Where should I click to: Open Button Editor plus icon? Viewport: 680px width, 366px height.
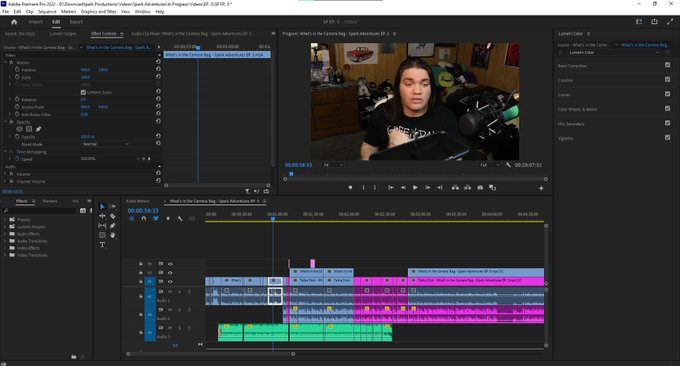pos(541,188)
